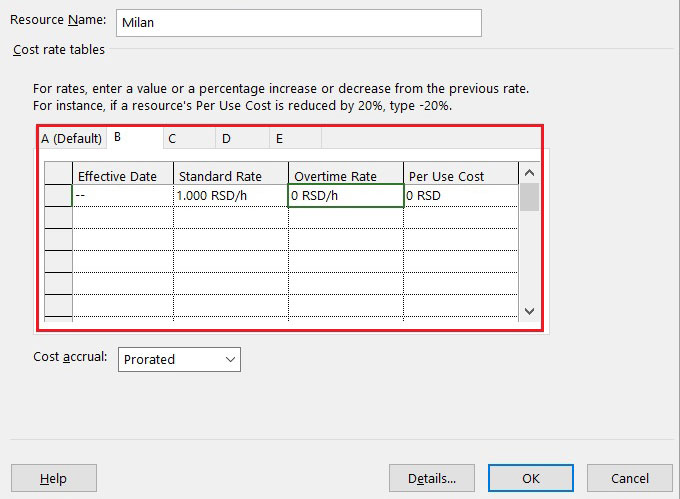Screen dimensions: 680x499
Task: Select cost rate table B tab
Action: 118,137
